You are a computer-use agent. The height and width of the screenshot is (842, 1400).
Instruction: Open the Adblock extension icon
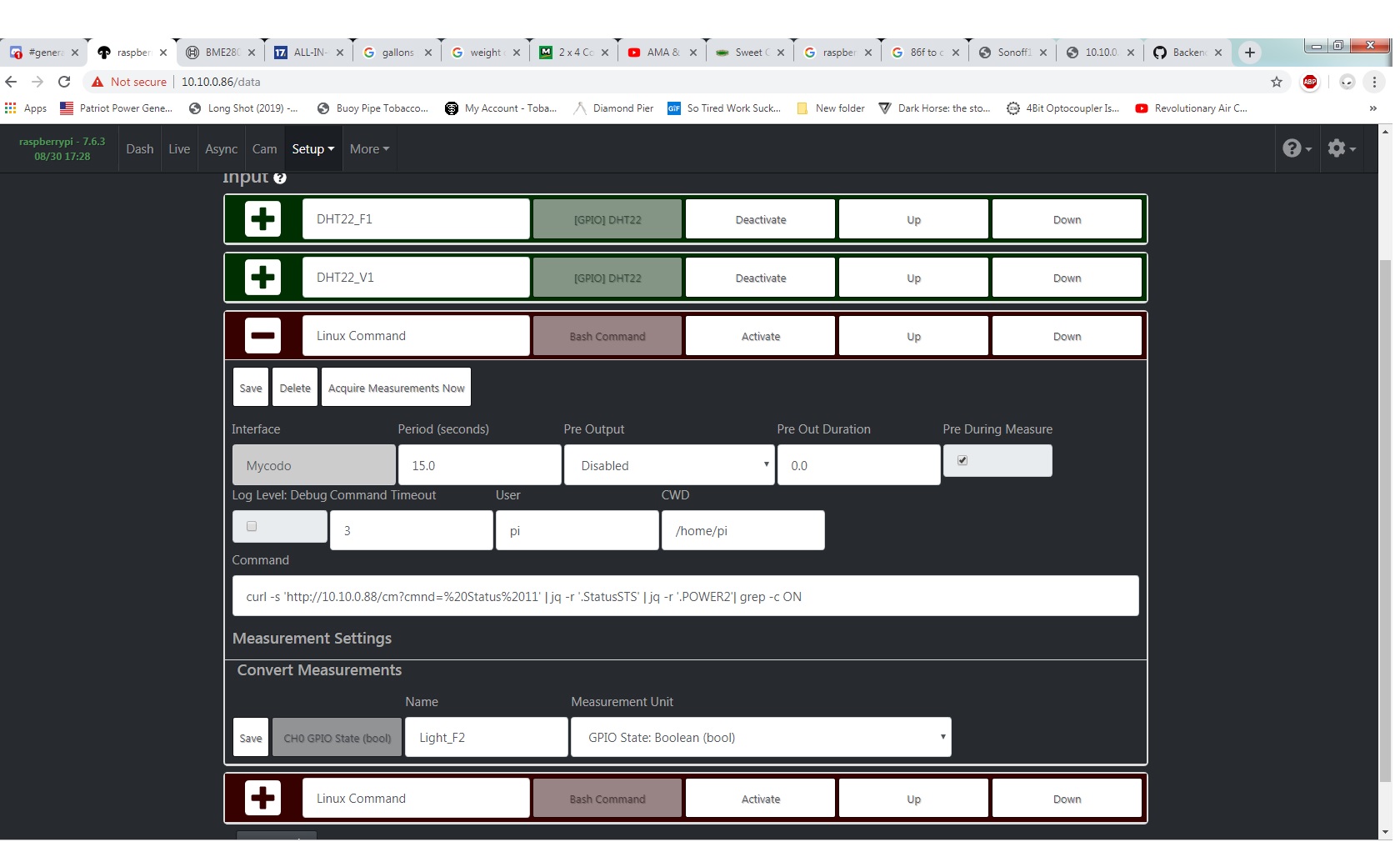tap(1310, 82)
